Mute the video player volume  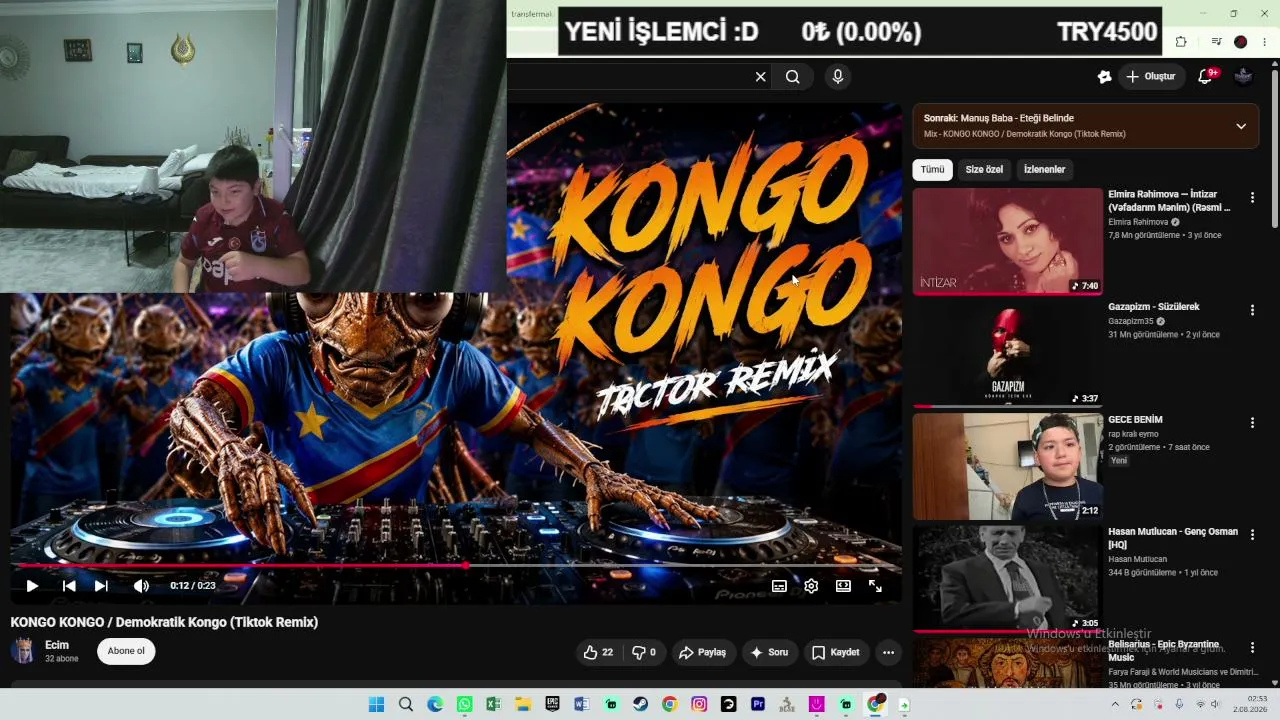tap(141, 586)
